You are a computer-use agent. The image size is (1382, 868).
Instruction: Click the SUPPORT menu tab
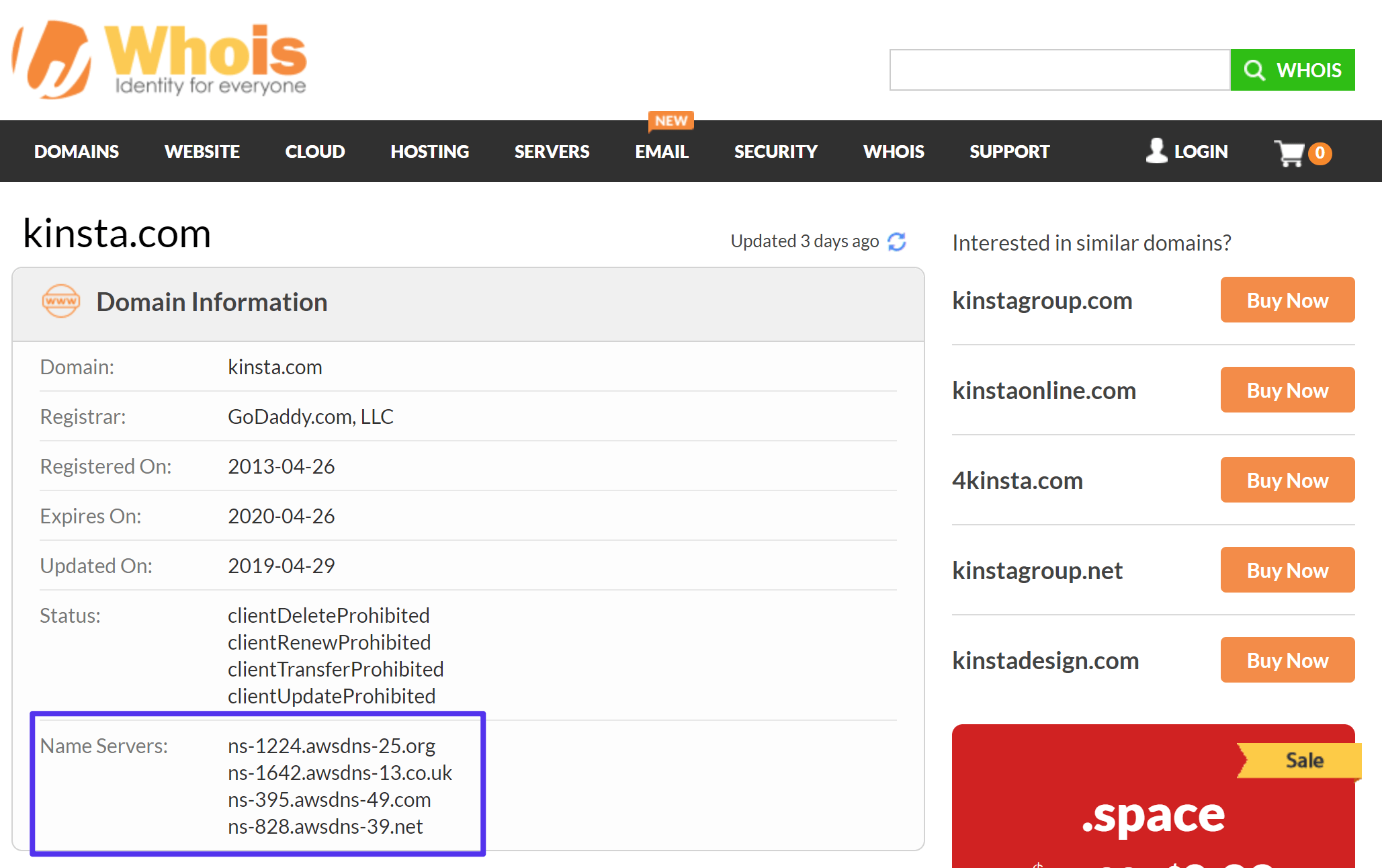point(1010,151)
